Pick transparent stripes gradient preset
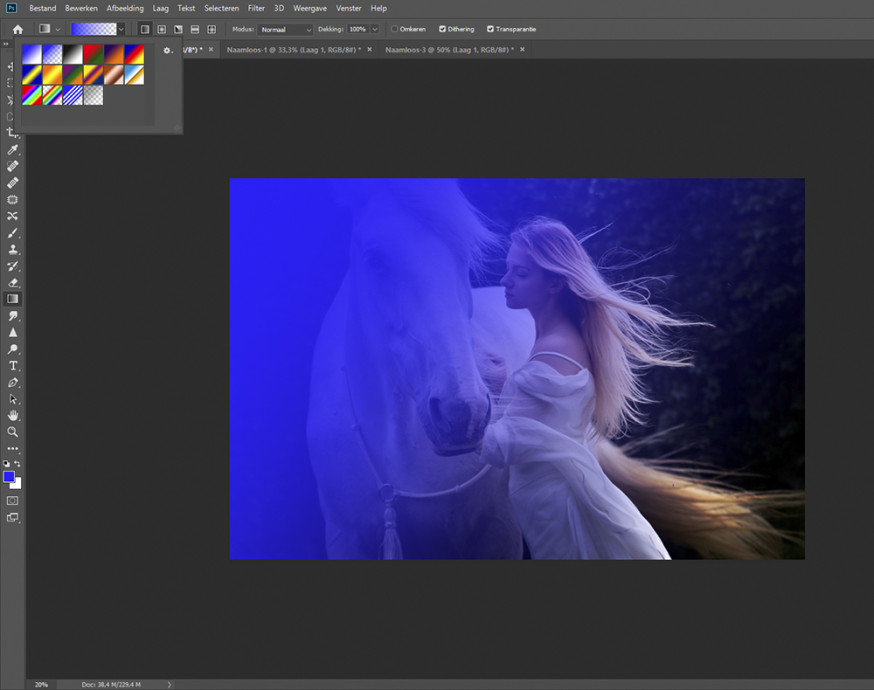This screenshot has width=874, height=690. pyautogui.click(x=73, y=95)
